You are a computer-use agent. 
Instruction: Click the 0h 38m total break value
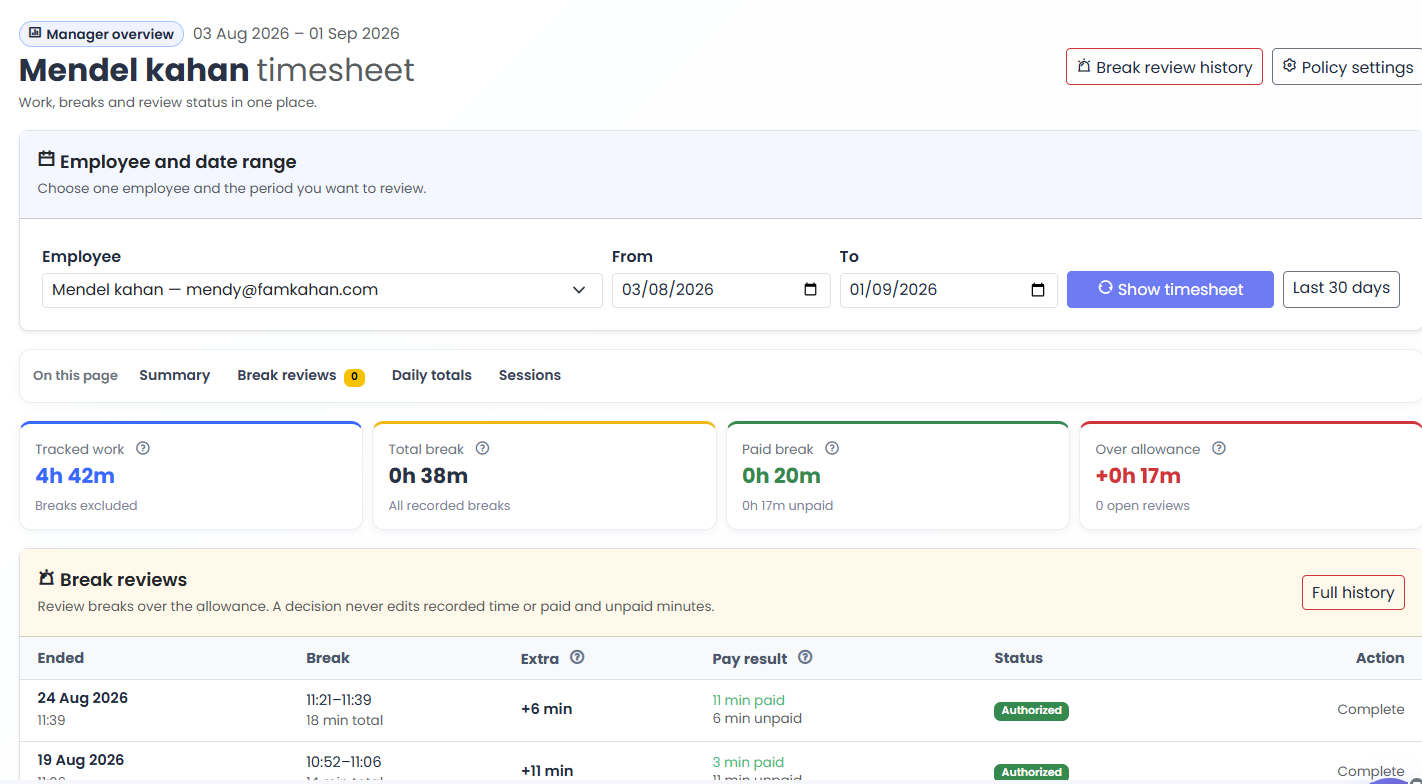pos(428,476)
